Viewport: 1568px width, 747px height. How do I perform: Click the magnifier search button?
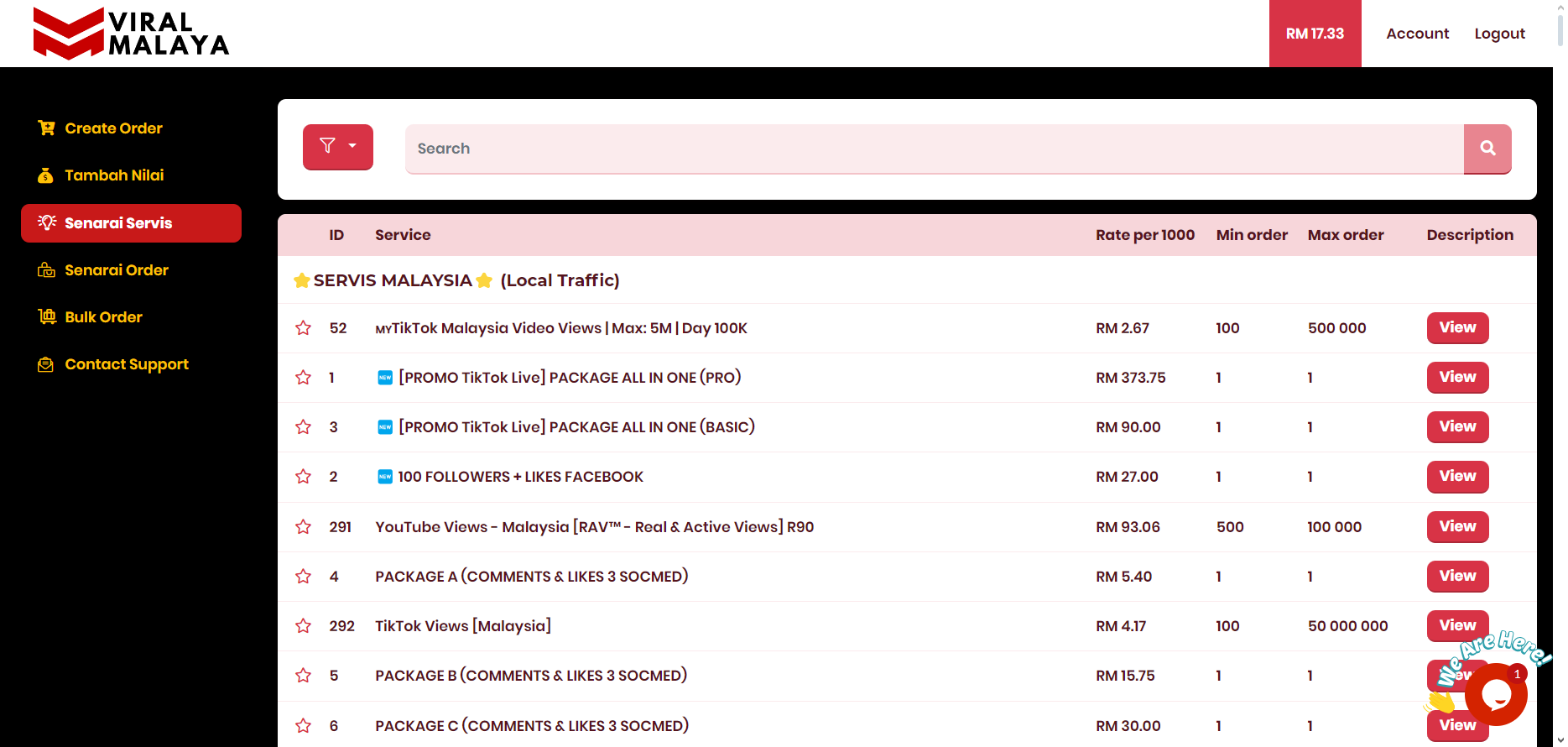pos(1487,149)
